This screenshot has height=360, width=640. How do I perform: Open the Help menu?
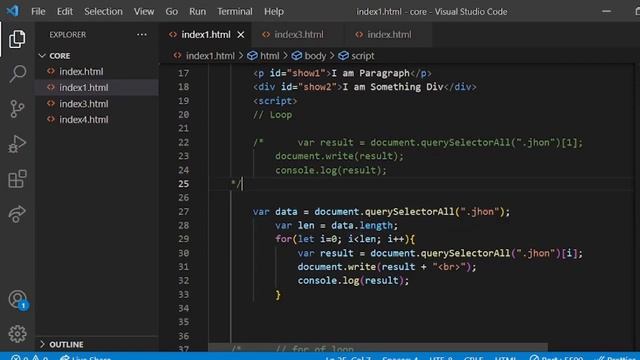click(274, 11)
